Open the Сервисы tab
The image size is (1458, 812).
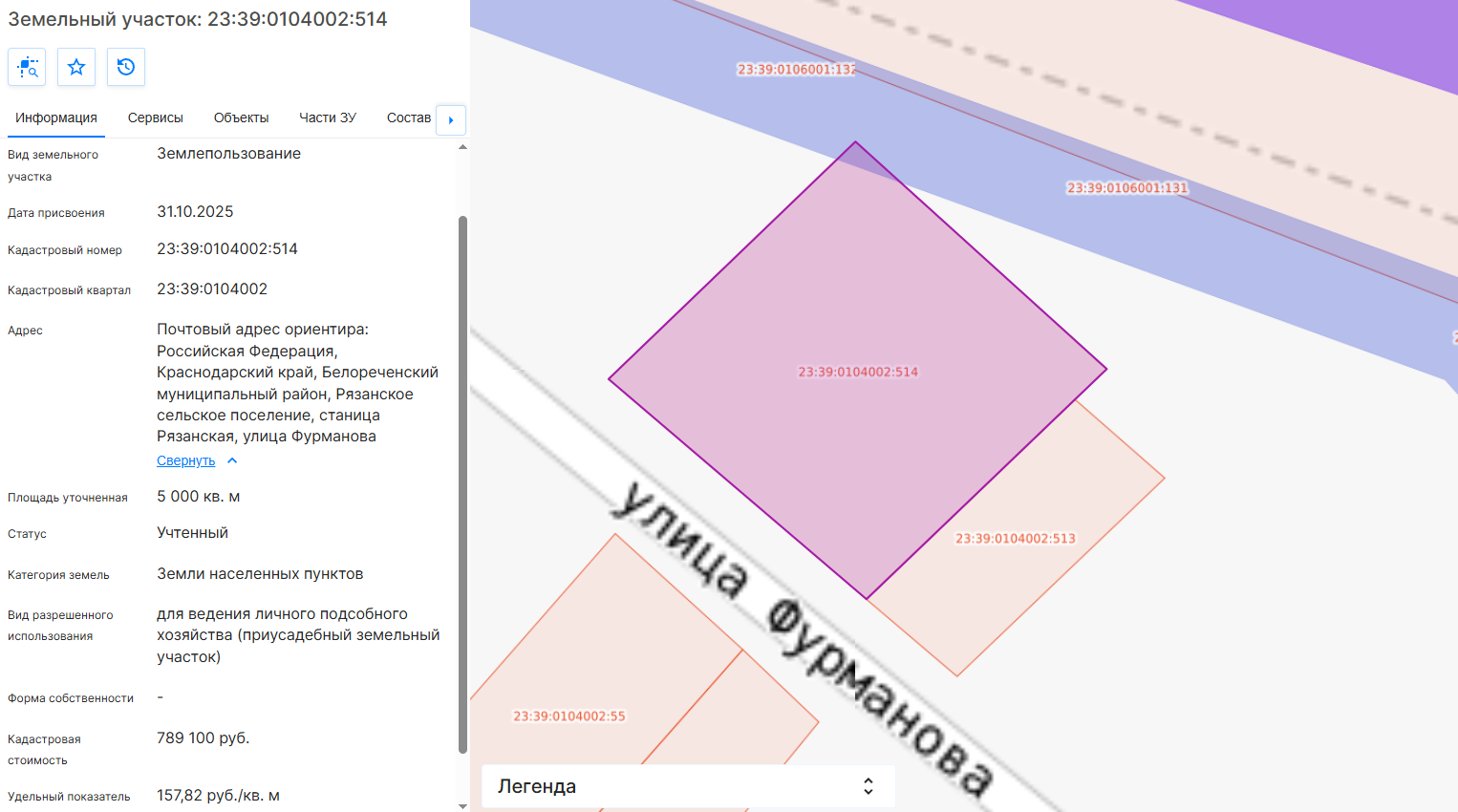pos(156,118)
